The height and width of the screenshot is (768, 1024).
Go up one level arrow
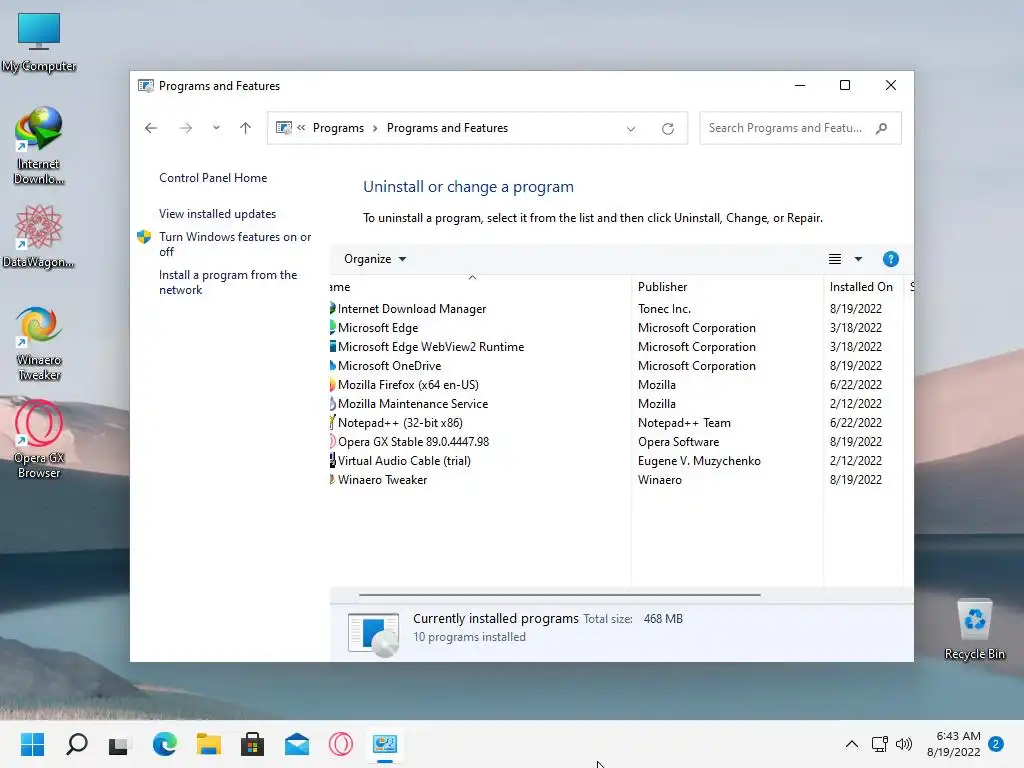[x=246, y=128]
